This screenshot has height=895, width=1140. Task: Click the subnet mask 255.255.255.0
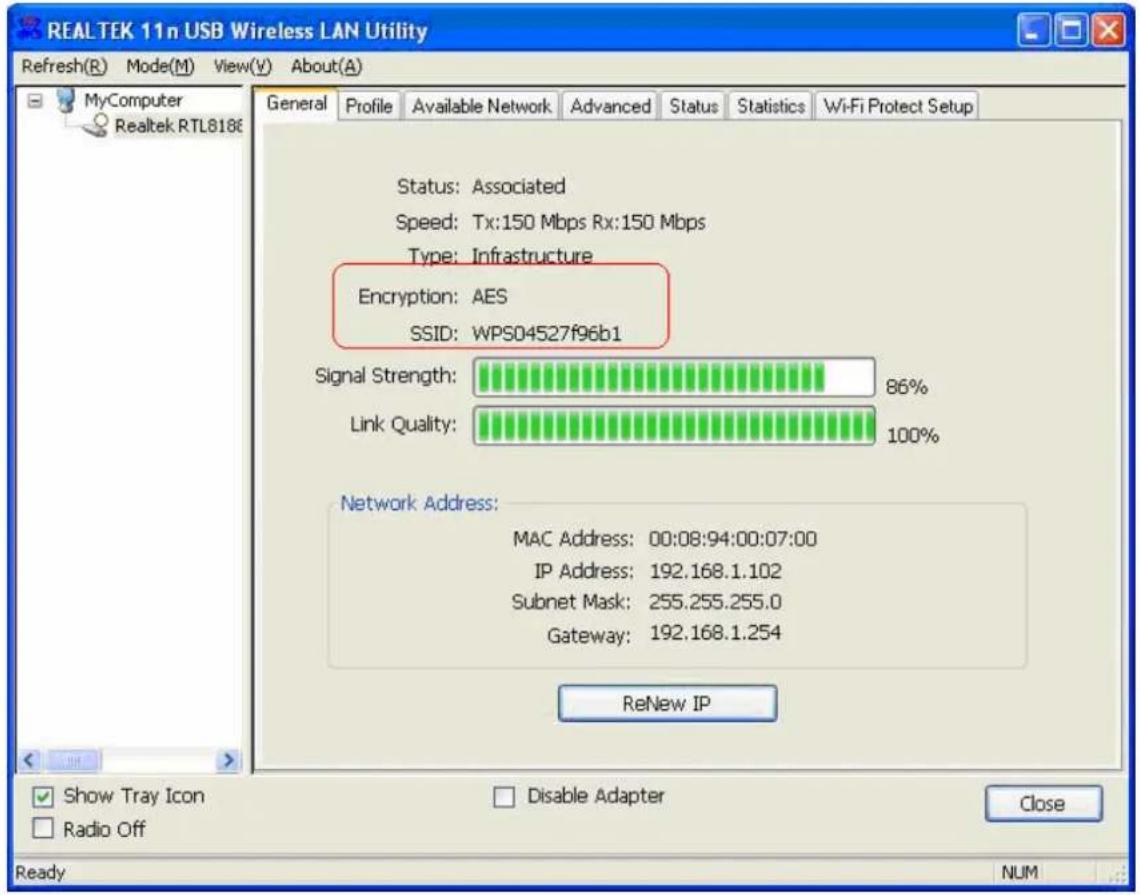click(715, 602)
